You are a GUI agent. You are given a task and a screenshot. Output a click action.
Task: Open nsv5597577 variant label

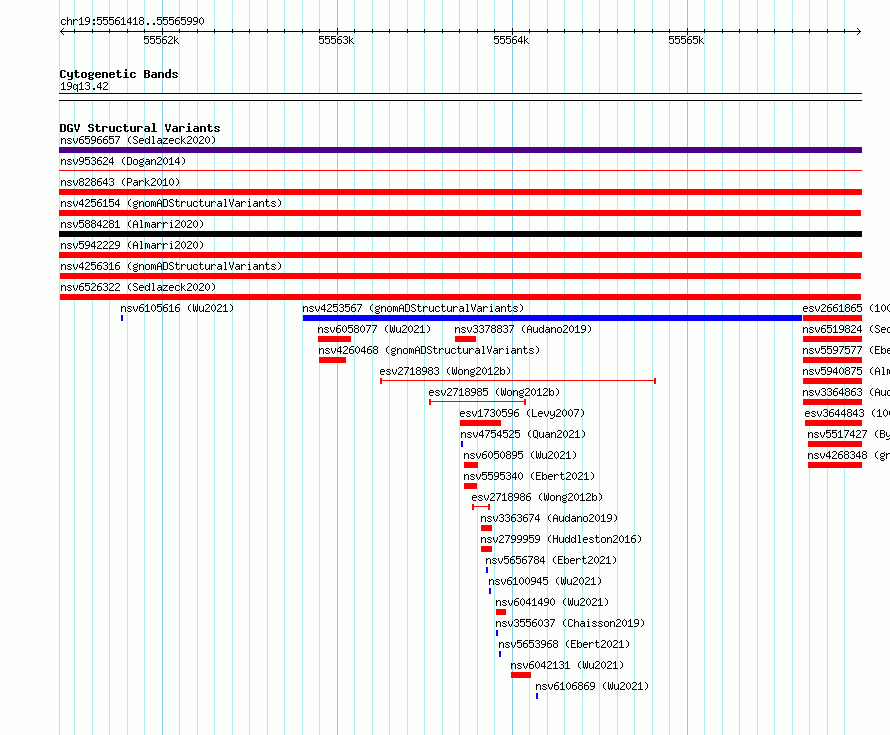click(x=846, y=350)
